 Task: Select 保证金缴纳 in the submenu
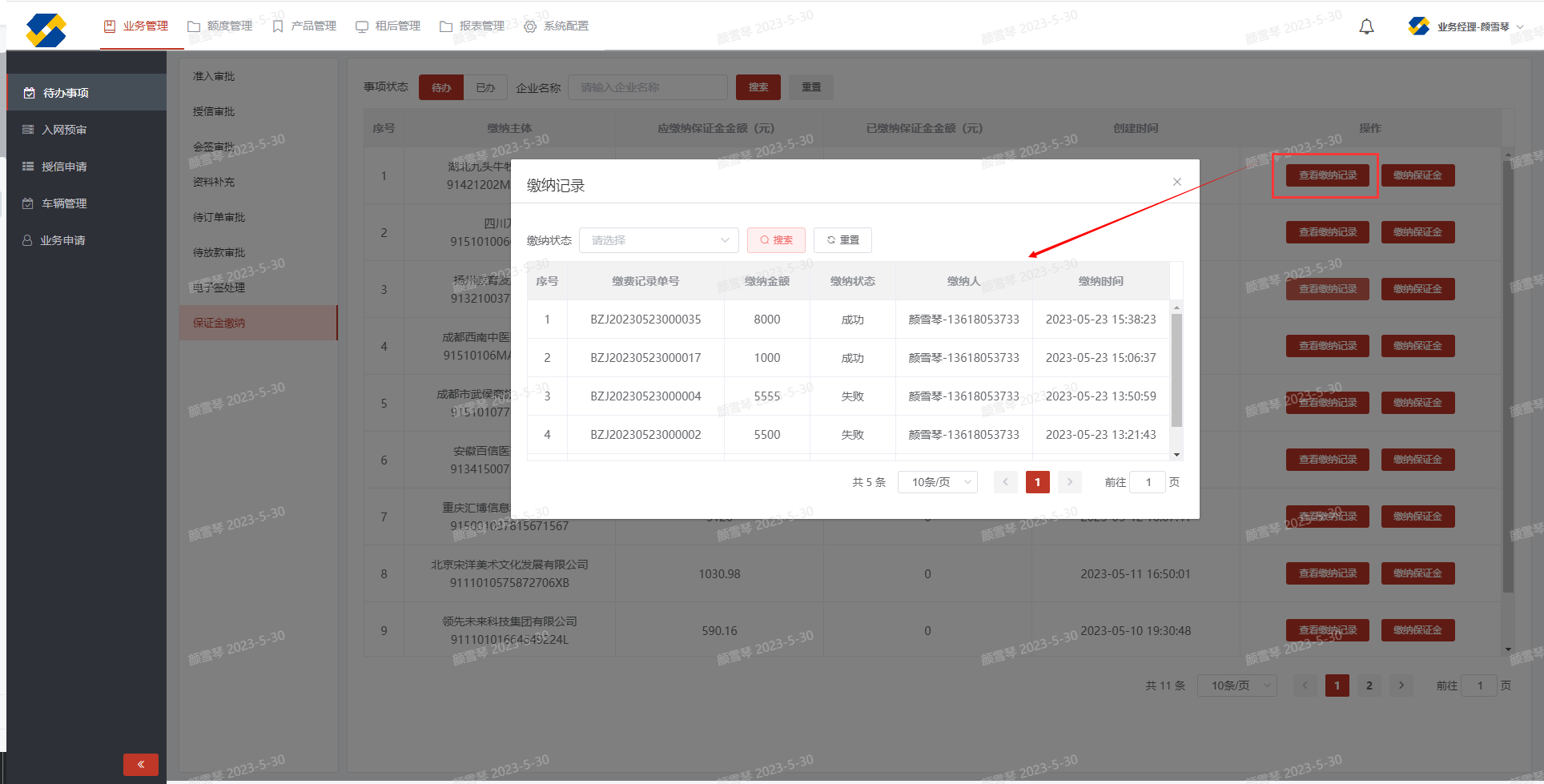click(x=219, y=323)
